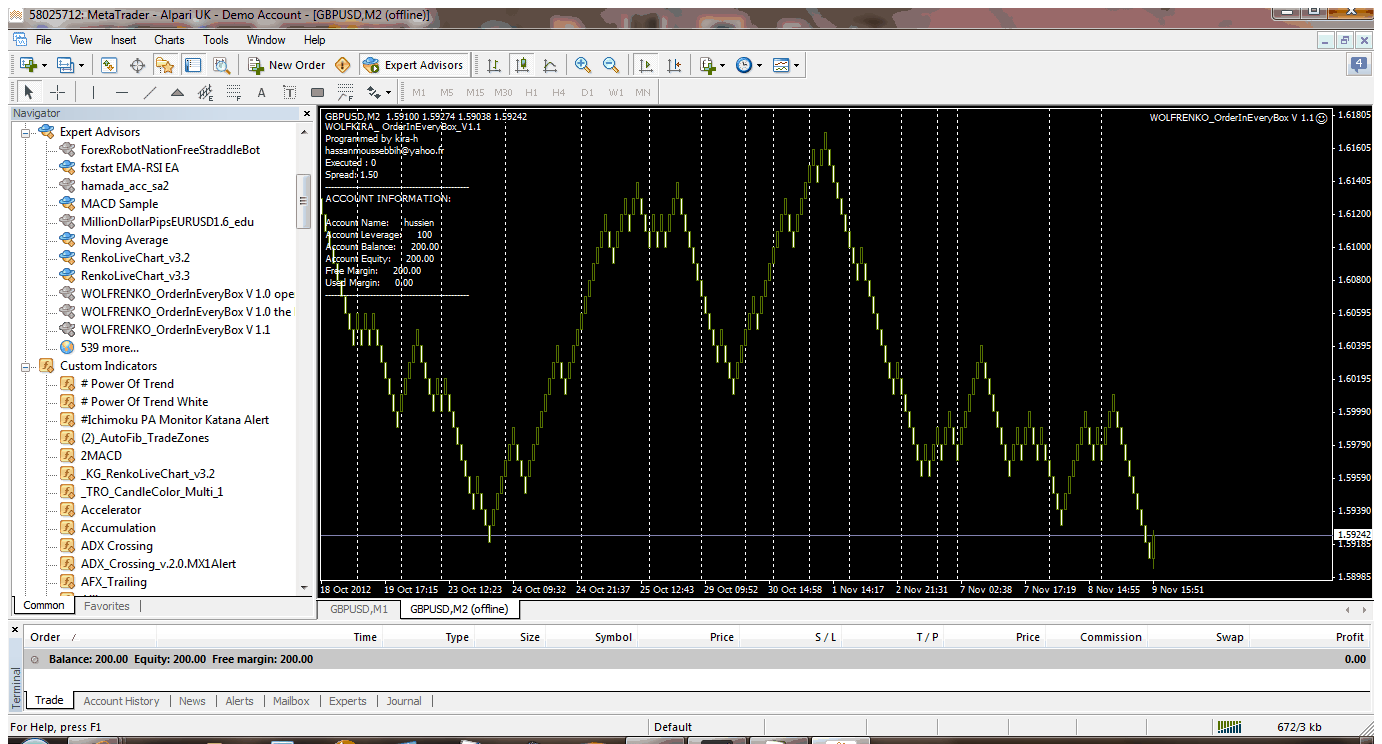Image resolution: width=1382 pixels, height=744 pixels.
Task: Open the Journal tab
Action: click(x=404, y=701)
